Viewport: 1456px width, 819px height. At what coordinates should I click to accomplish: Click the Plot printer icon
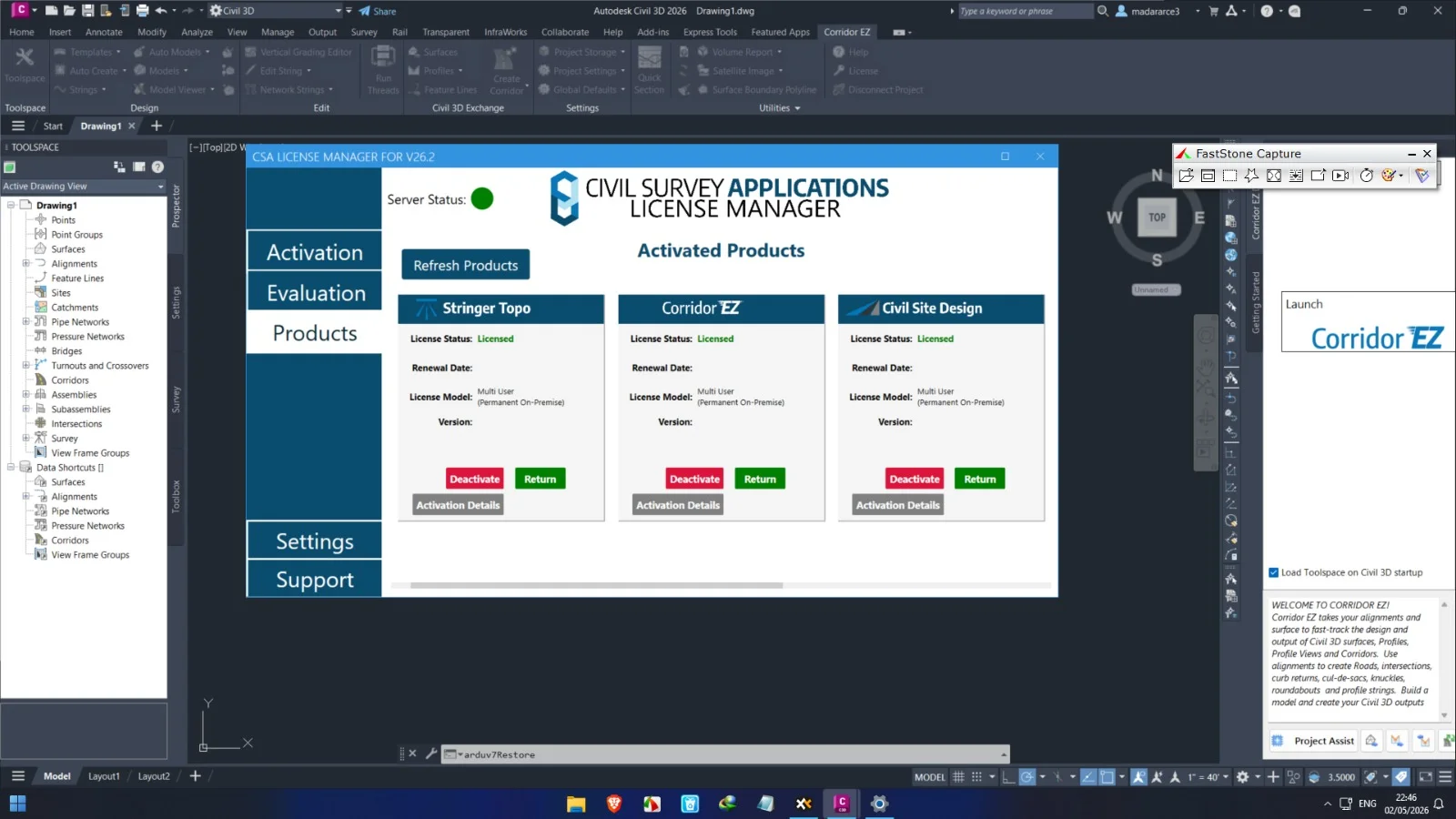(142, 11)
